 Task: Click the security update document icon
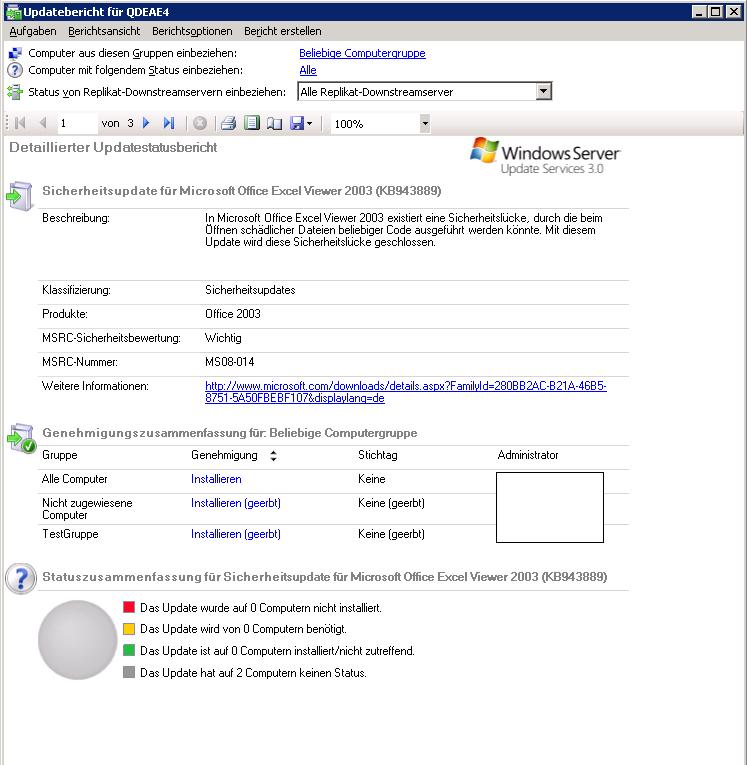click(20, 196)
